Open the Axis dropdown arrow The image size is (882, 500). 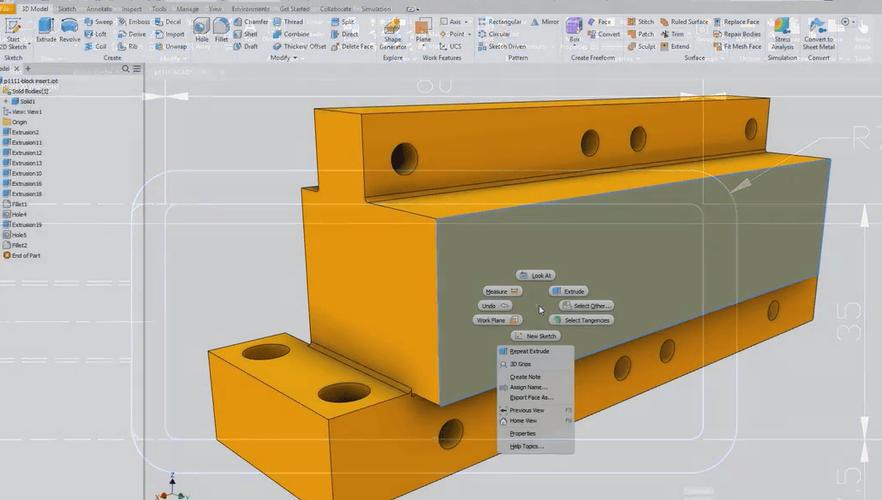[466, 22]
